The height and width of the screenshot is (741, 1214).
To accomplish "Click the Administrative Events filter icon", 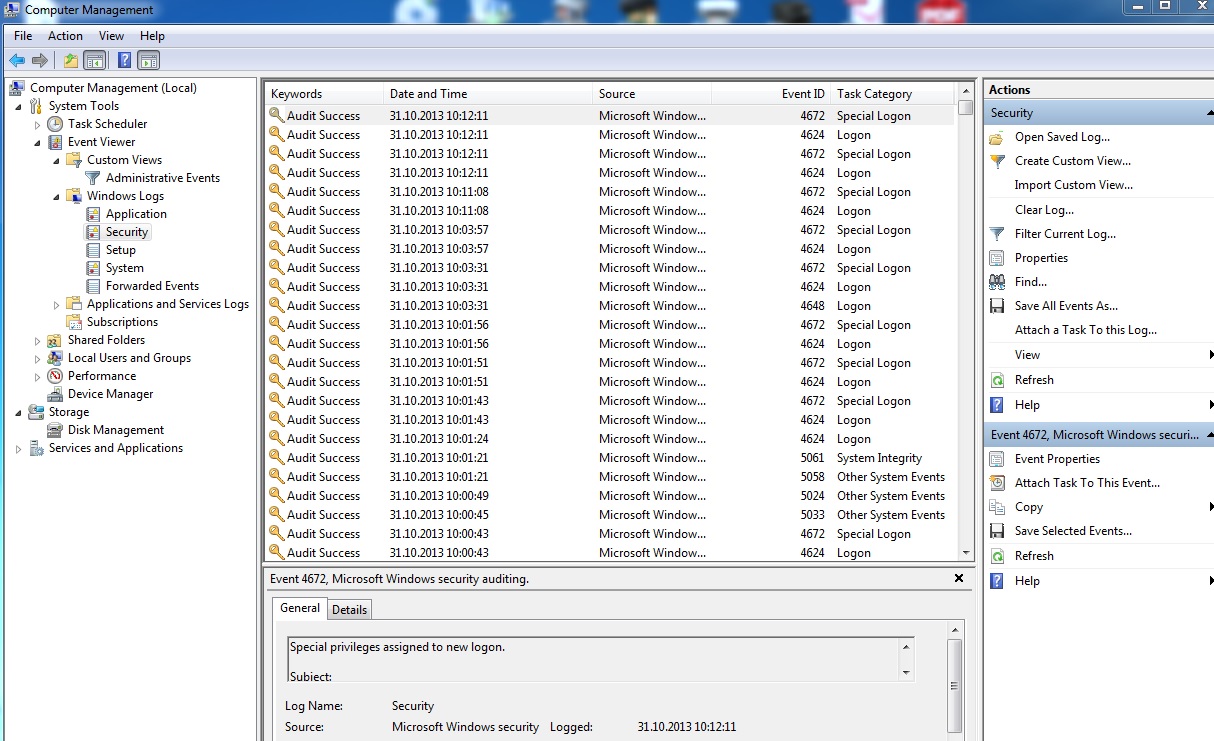I will click(x=94, y=178).
